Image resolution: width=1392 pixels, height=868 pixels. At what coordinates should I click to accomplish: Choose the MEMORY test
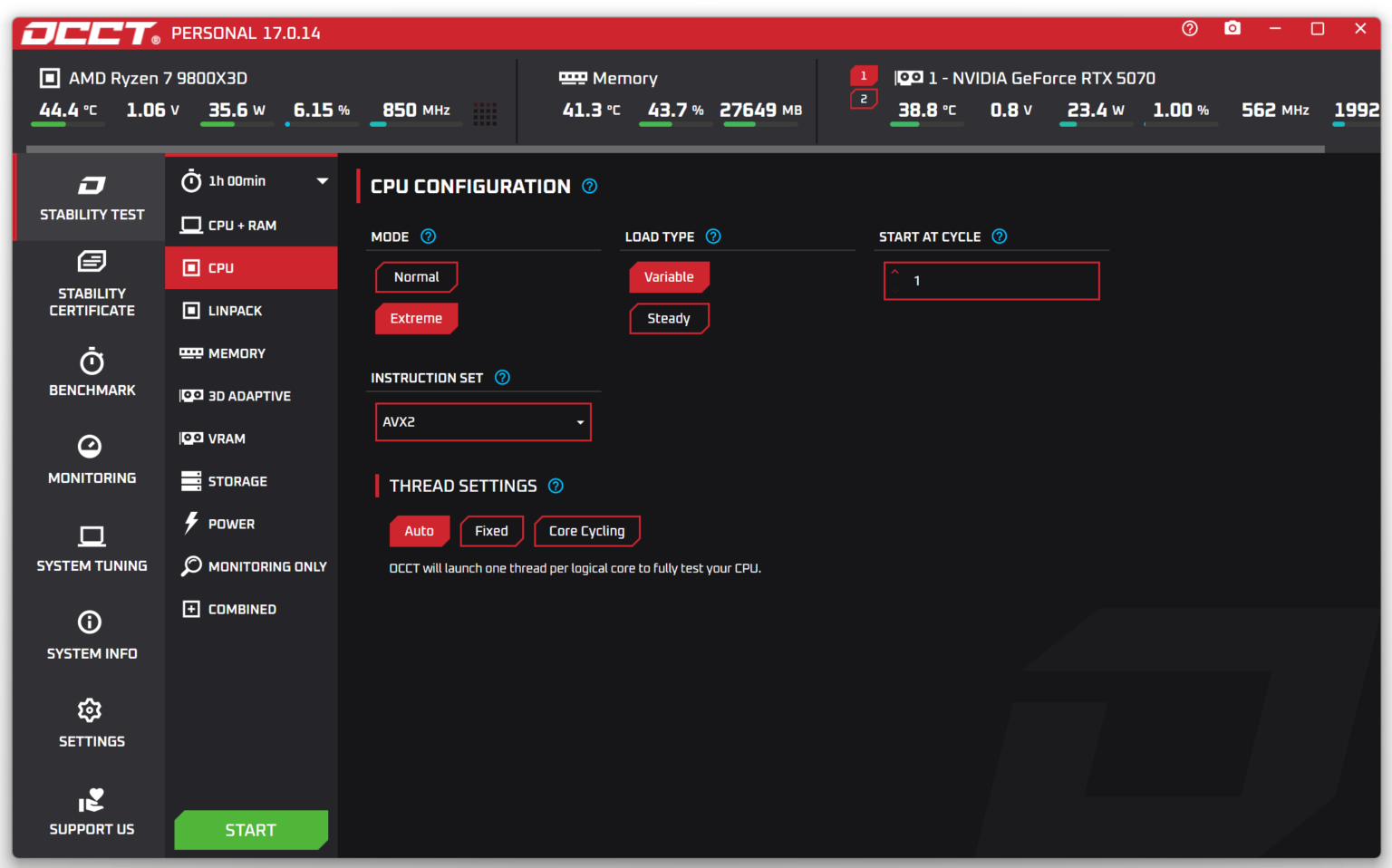point(251,353)
